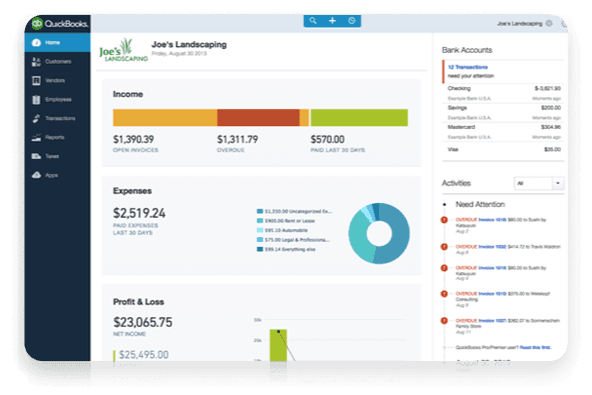Click the red Overdue income bar
Viewport: 592px width, 395px height.
(x=258, y=117)
